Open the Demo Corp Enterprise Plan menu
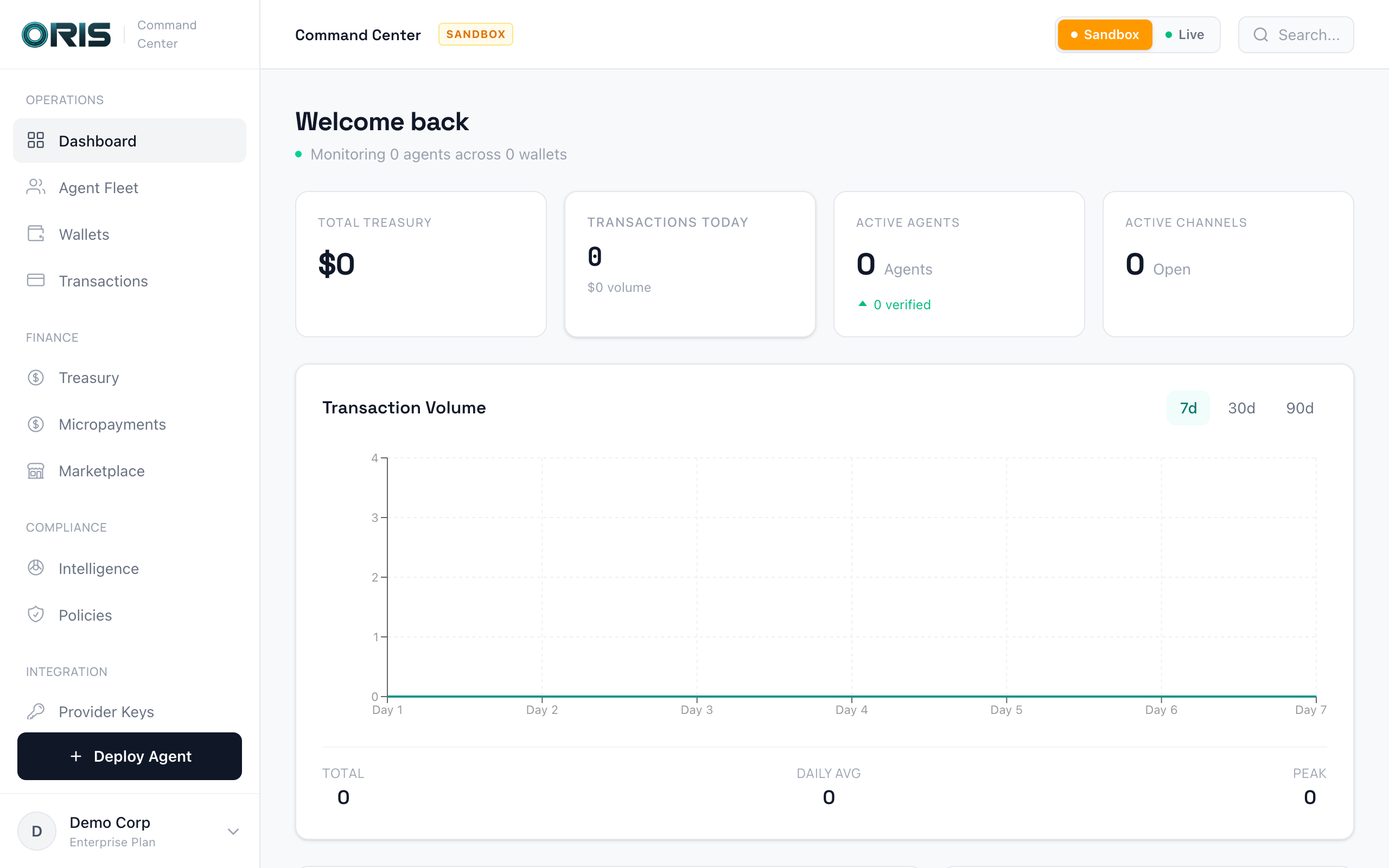The width and height of the screenshot is (1389, 868). tap(112, 831)
